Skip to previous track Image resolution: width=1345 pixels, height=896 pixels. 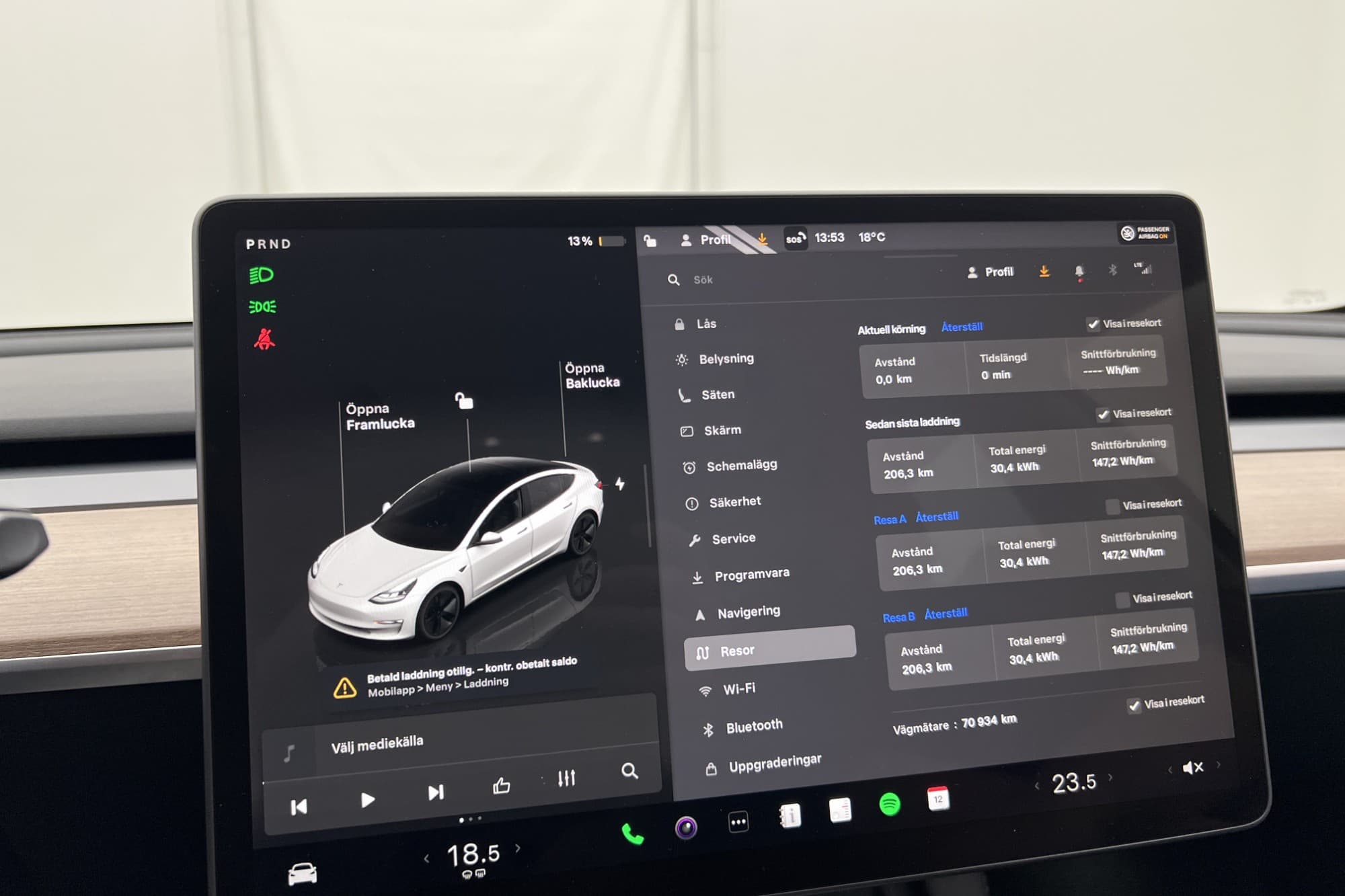299,807
